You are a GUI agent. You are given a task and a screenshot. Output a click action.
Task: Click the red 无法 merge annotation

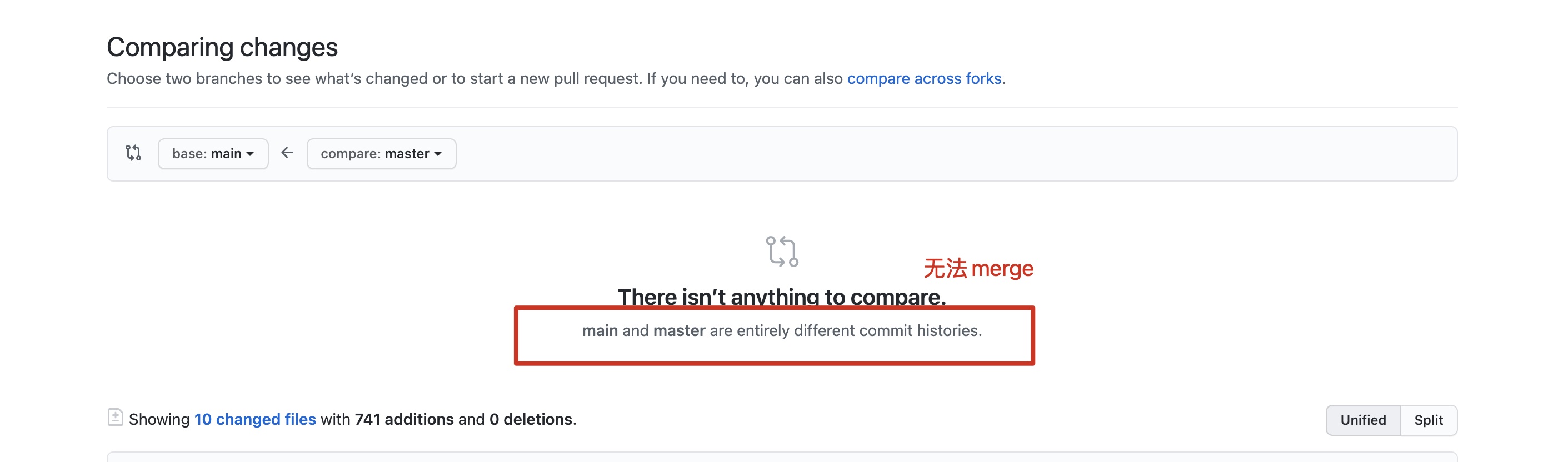tap(978, 268)
